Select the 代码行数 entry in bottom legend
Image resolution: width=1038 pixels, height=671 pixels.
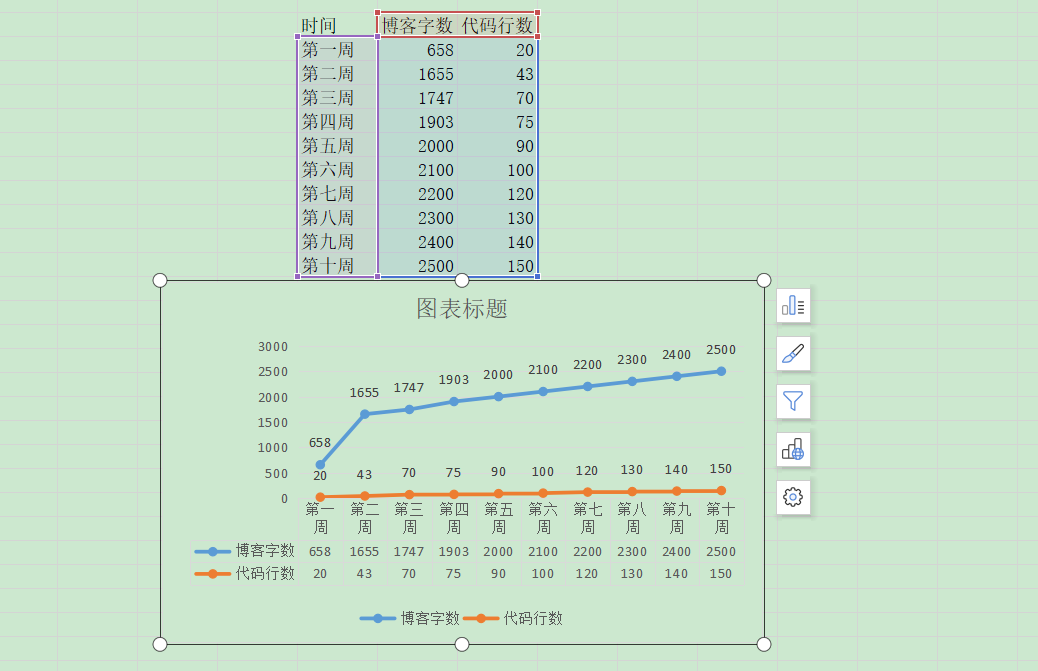point(513,618)
